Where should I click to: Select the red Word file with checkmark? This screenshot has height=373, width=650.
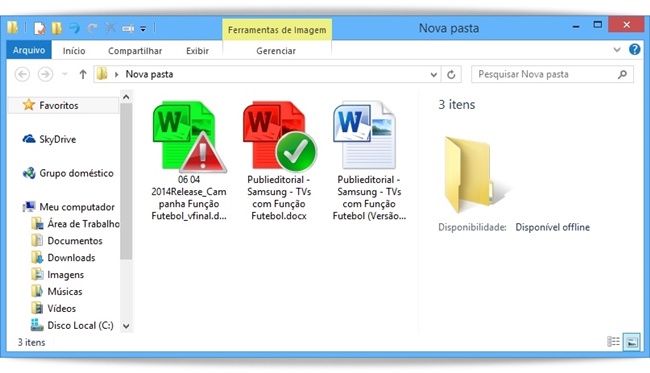279,136
